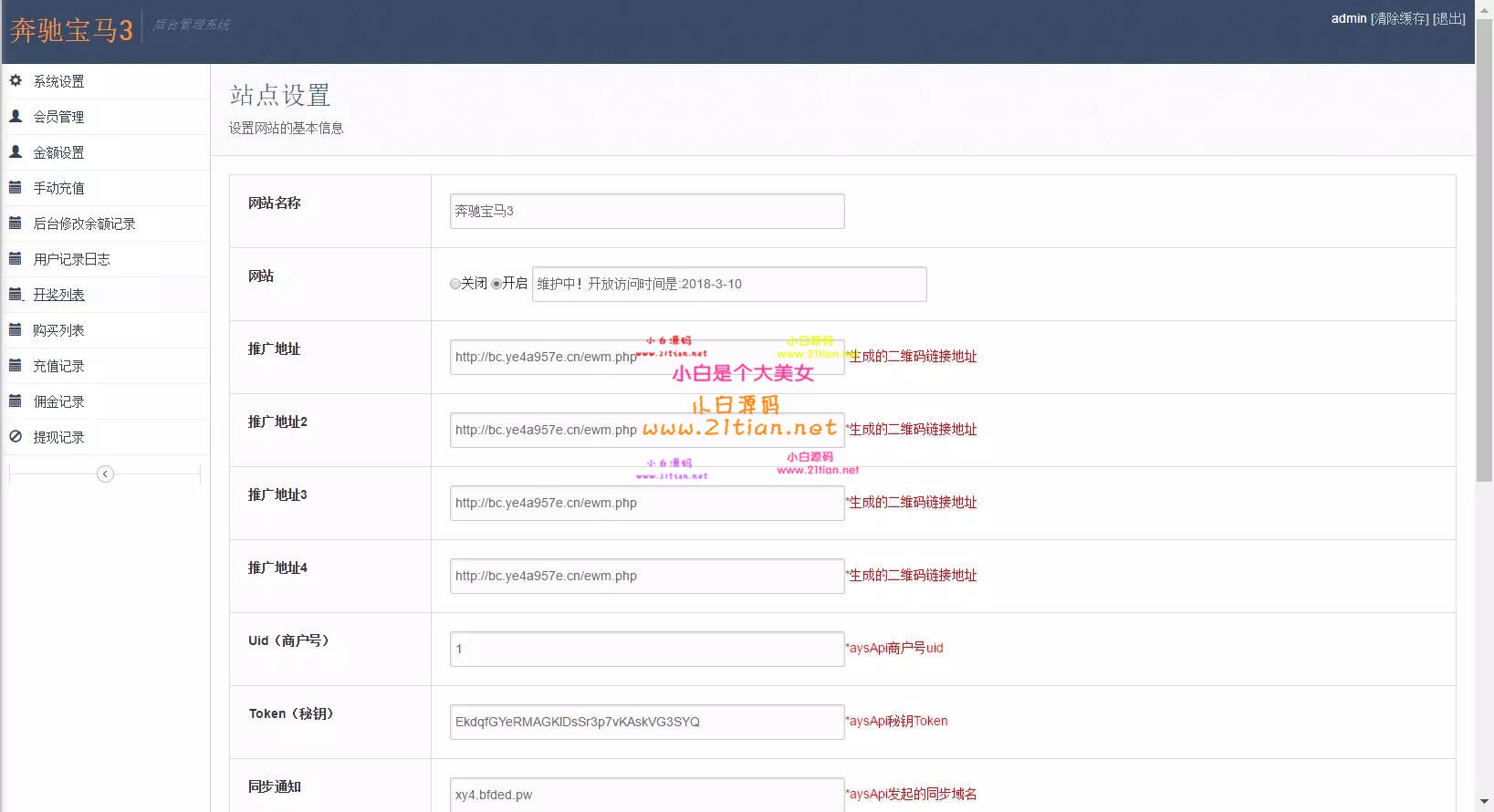Click the calendar icon beside 佣金记录

(x=16, y=401)
